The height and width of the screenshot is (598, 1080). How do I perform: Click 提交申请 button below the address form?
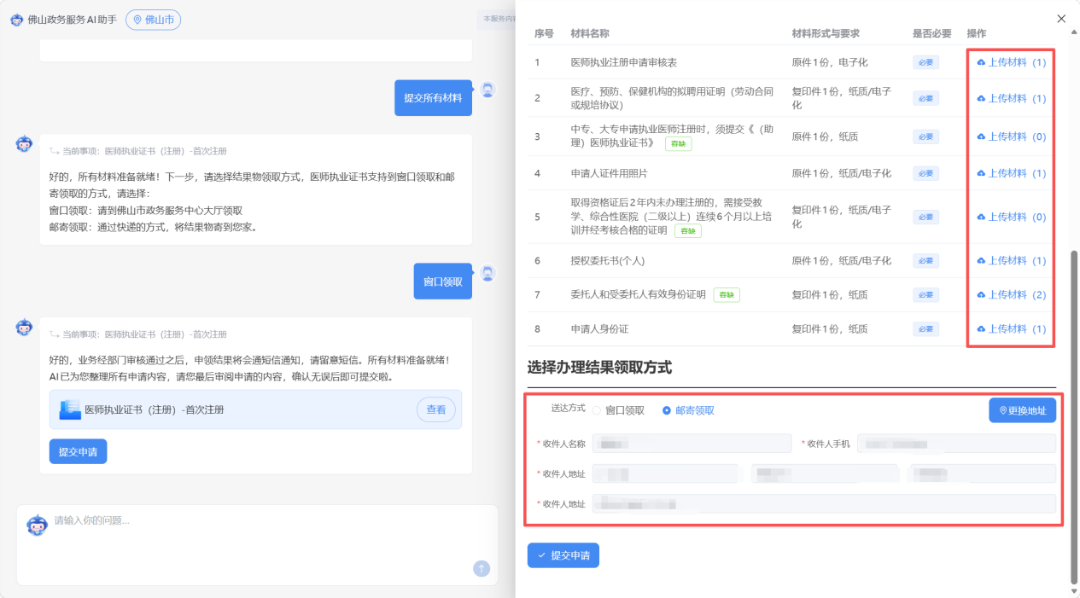(563, 555)
